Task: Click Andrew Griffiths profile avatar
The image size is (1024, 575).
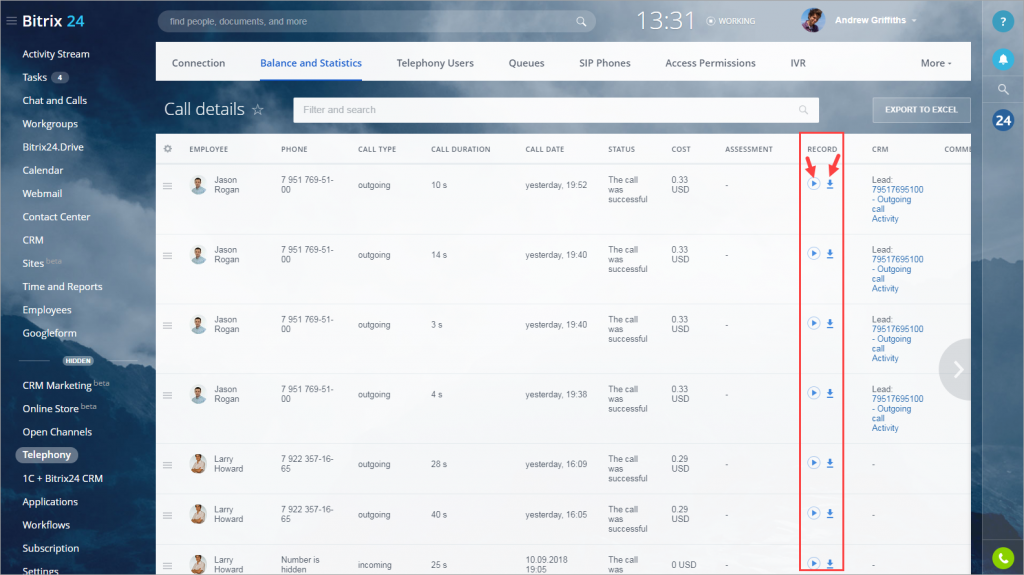Action: click(812, 20)
